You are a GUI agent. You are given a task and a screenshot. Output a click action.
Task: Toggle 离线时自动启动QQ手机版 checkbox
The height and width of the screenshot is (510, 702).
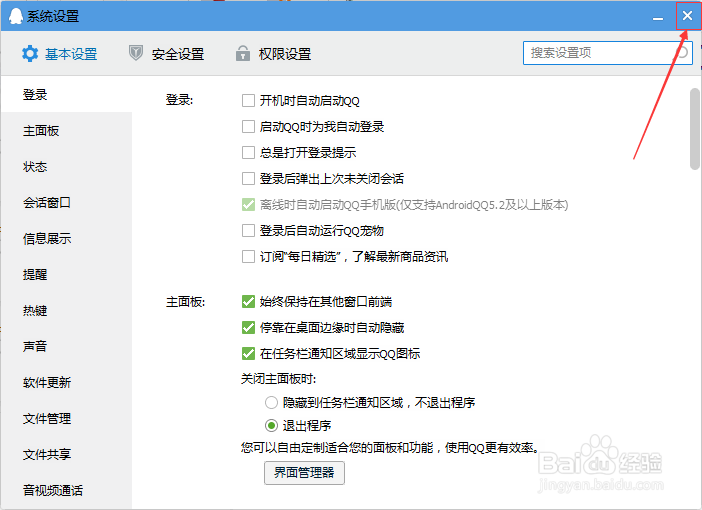click(248, 205)
